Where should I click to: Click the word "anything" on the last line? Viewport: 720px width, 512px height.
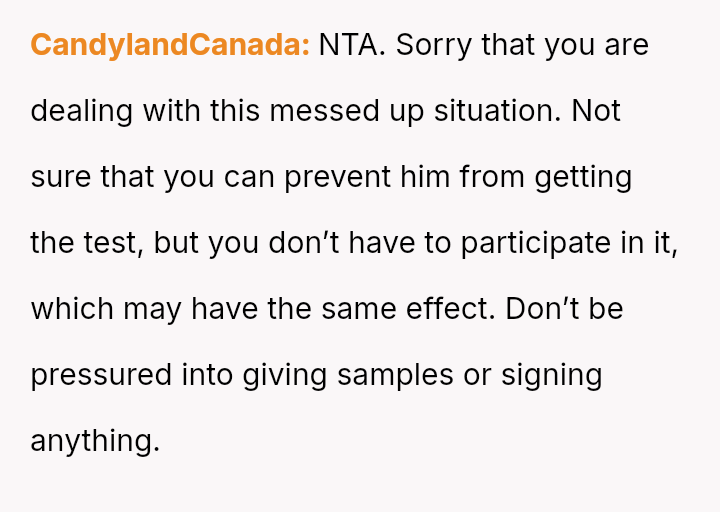coord(94,441)
